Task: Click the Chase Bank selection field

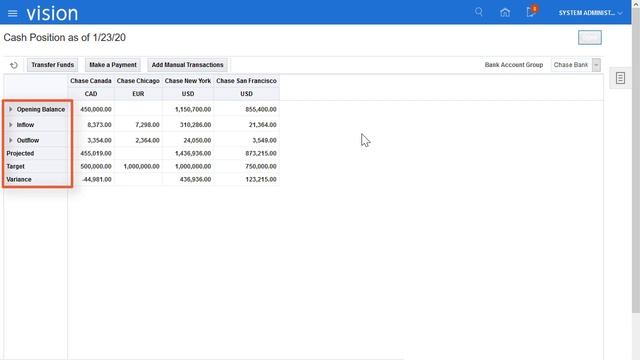Action: coord(571,65)
